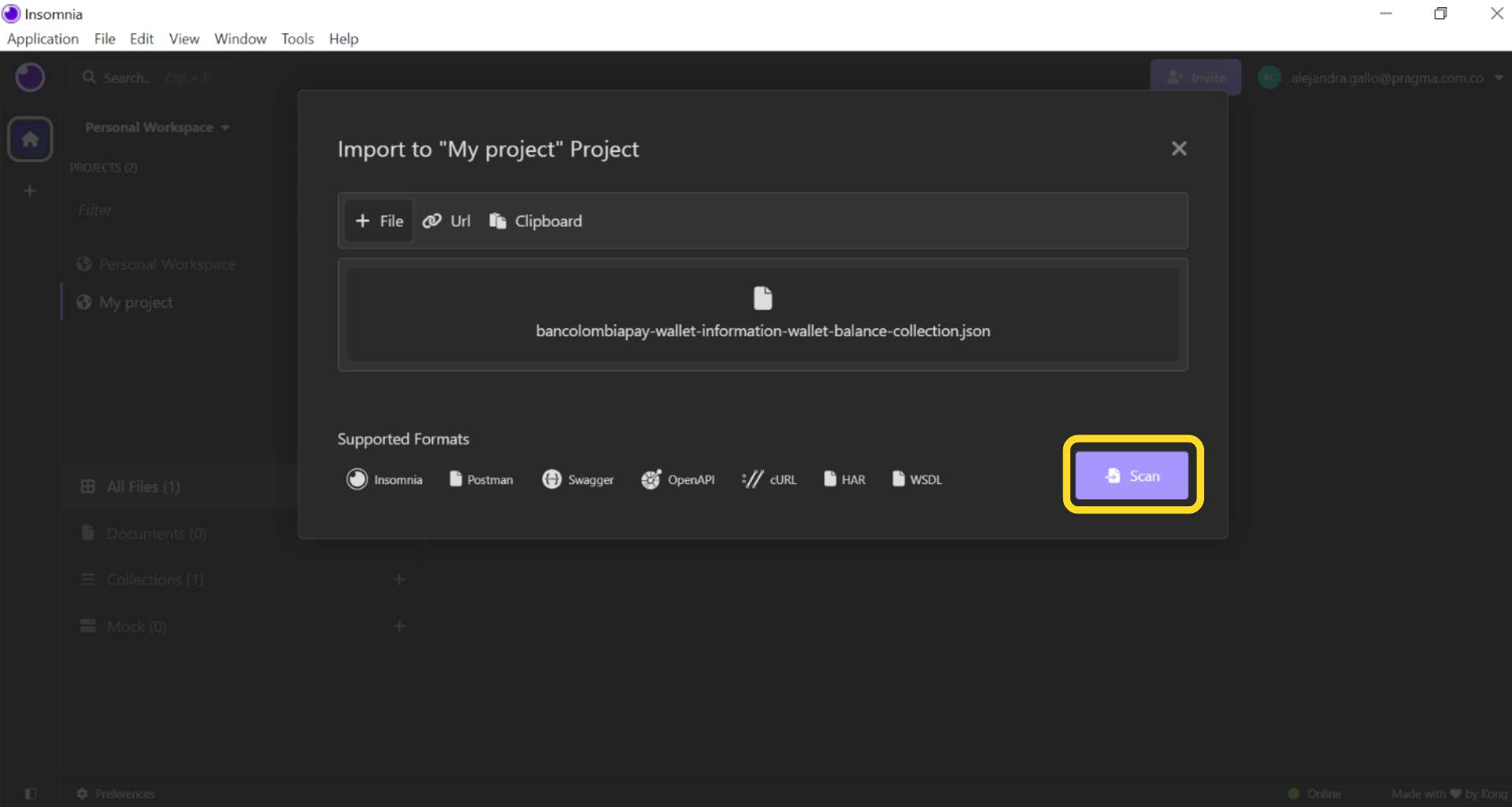Viewport: 1512px width, 807px height.
Task: Click the cURL format icon
Action: (x=752, y=479)
